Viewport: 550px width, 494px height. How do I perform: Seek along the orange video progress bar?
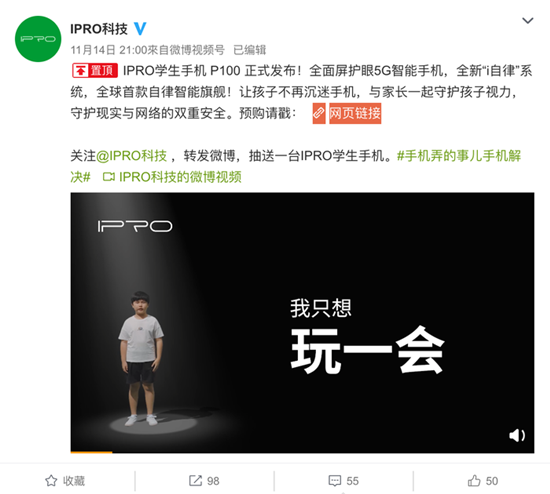[x=302, y=452]
